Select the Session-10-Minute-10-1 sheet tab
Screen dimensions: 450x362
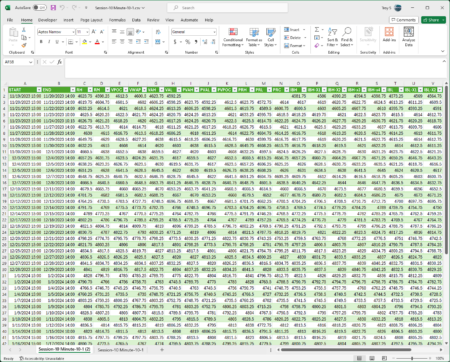click(121, 350)
